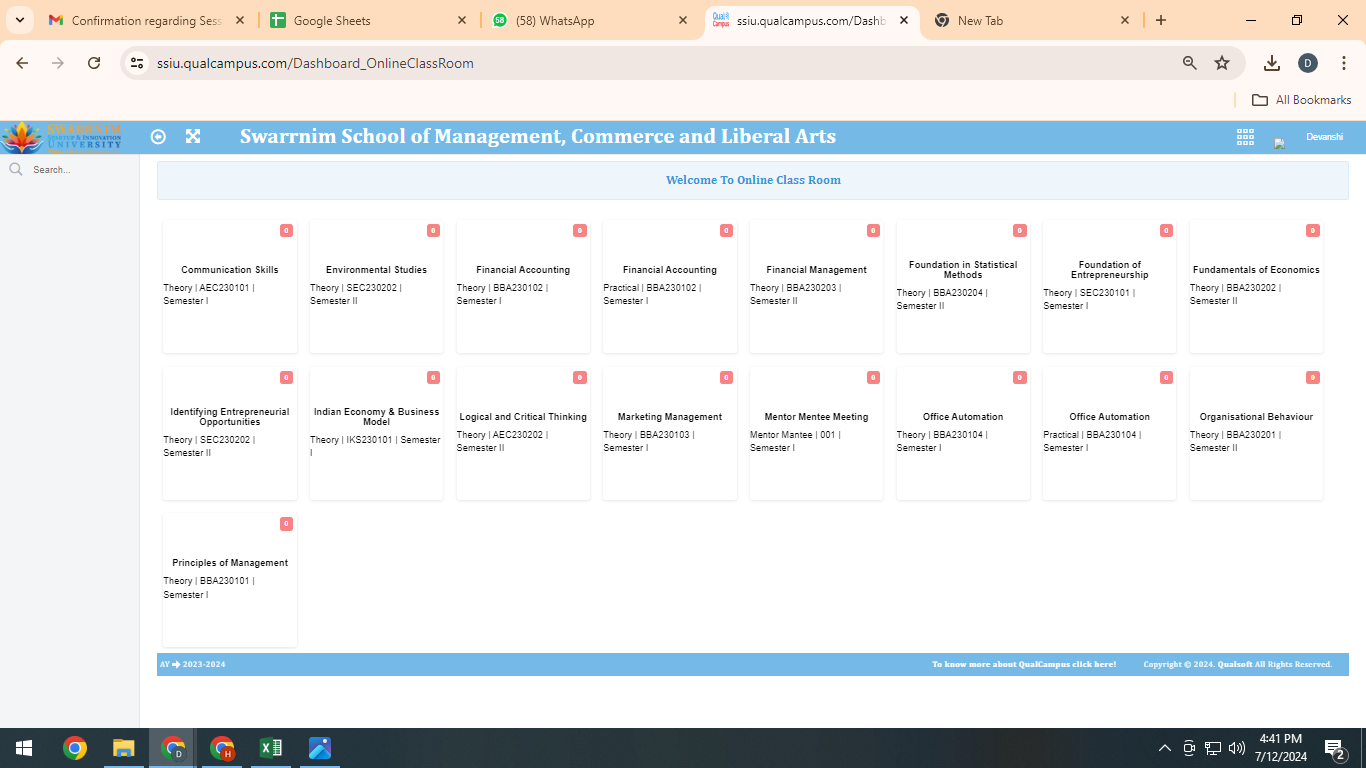
Task: Open the apps grid icon in header
Action: click(x=1245, y=137)
